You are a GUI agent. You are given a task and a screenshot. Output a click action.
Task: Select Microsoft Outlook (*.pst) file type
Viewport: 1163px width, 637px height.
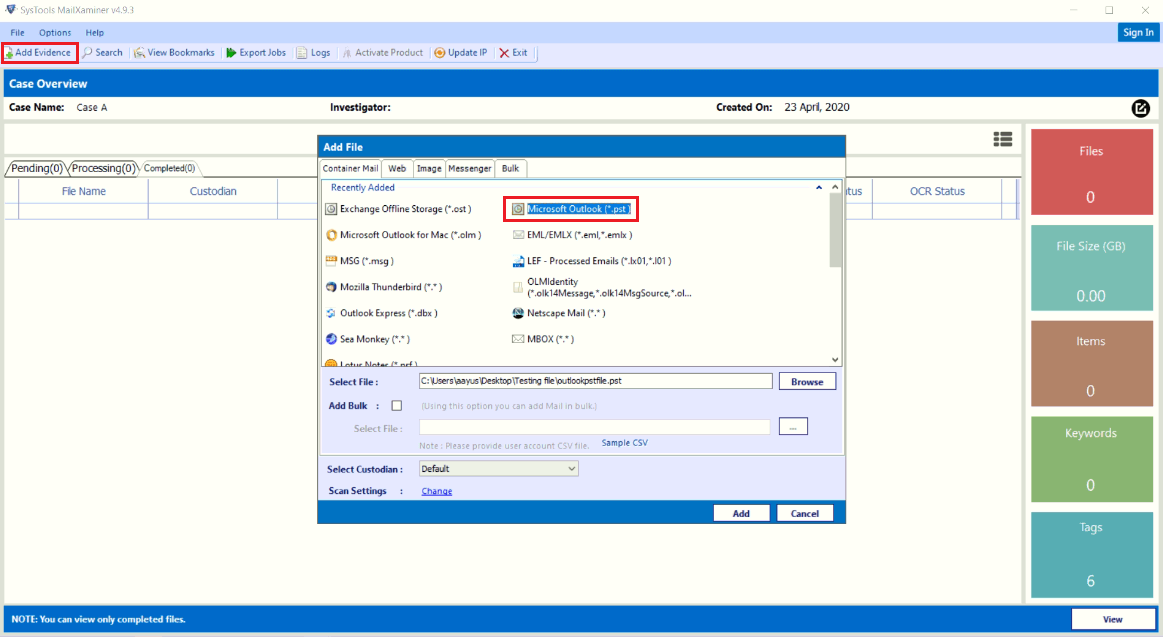pyautogui.click(x=571, y=209)
